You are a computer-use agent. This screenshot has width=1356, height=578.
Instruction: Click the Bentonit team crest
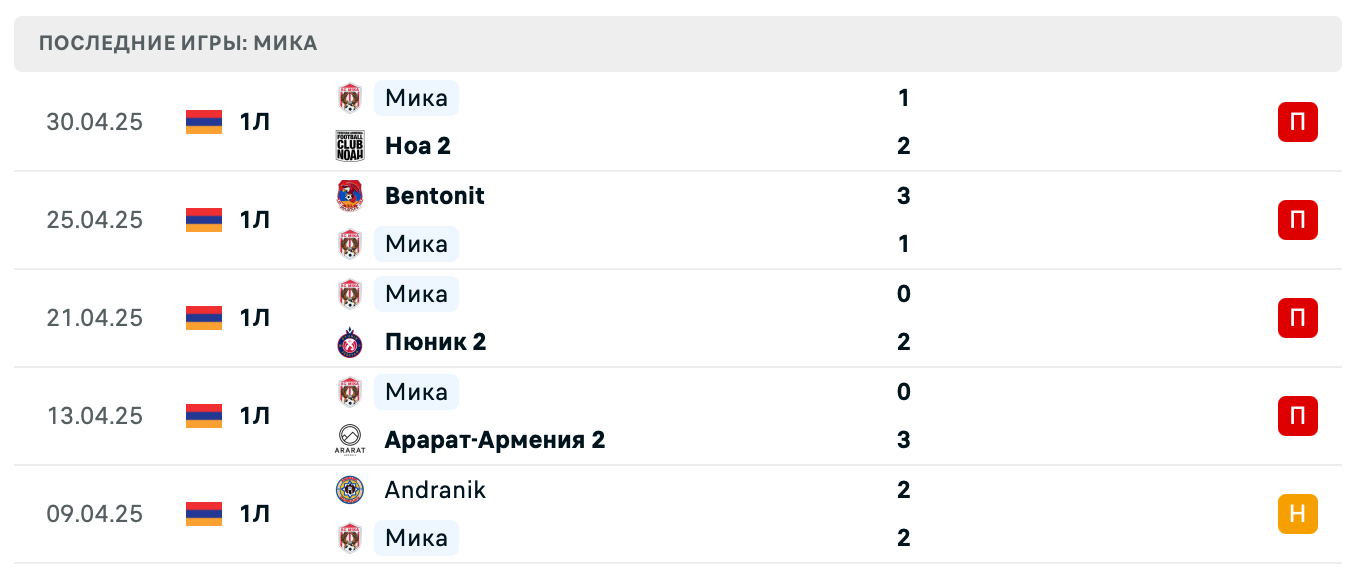tap(350, 196)
